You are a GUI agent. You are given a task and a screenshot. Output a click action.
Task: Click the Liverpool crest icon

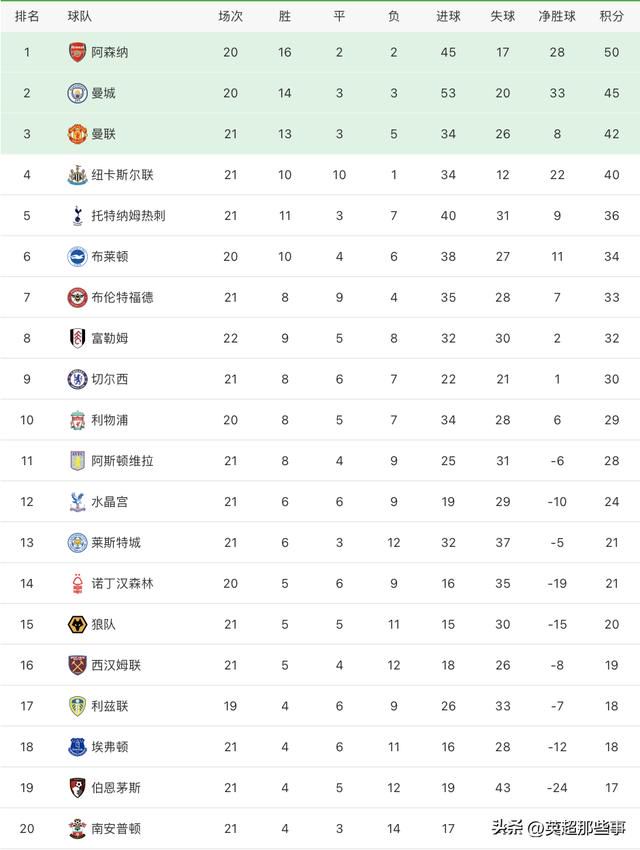[77, 420]
